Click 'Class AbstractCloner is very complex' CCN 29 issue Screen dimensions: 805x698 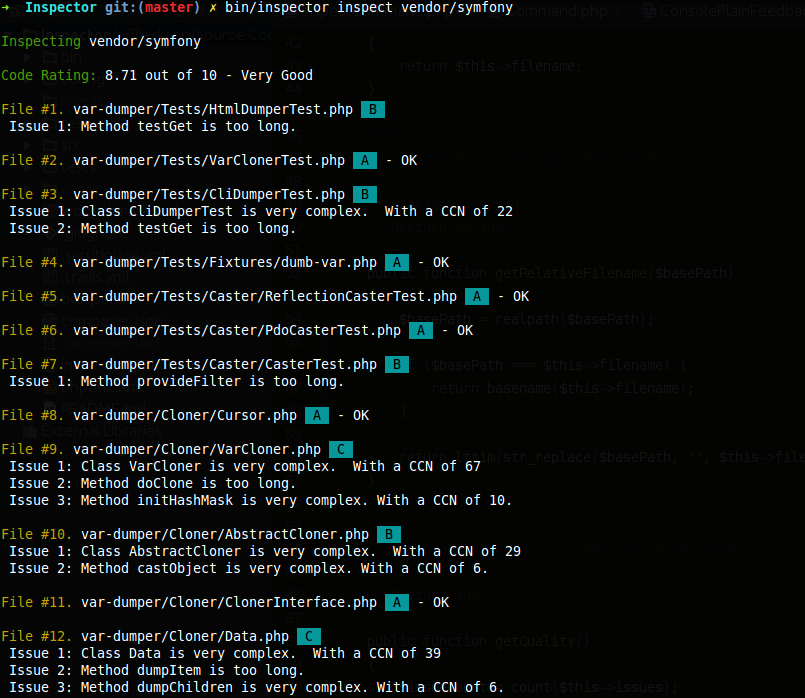[301, 551]
